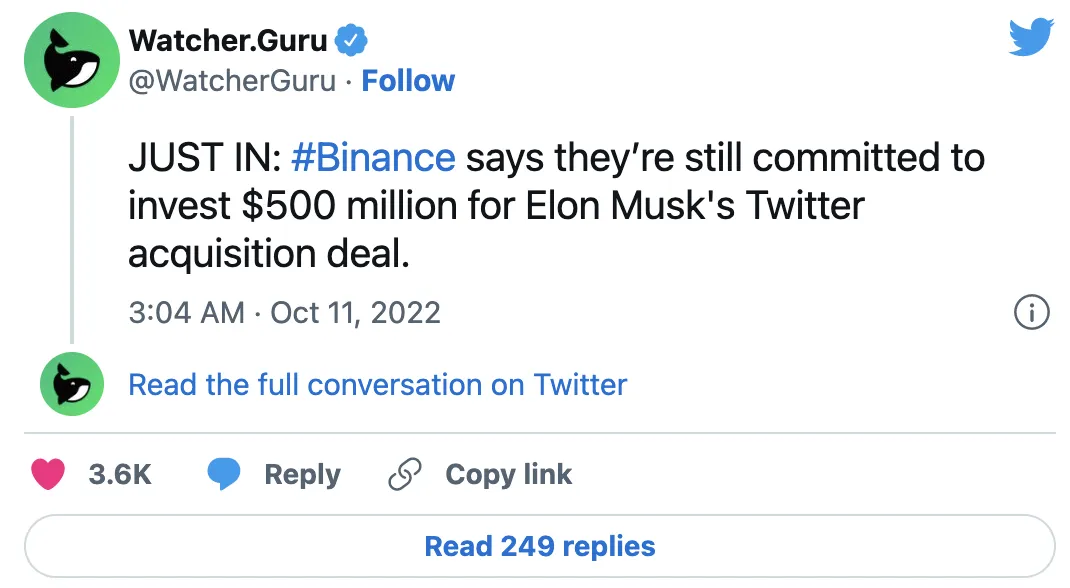Screen dimensions: 1070x588
Task: Click the @WatcherGuru handle
Action: point(232,81)
